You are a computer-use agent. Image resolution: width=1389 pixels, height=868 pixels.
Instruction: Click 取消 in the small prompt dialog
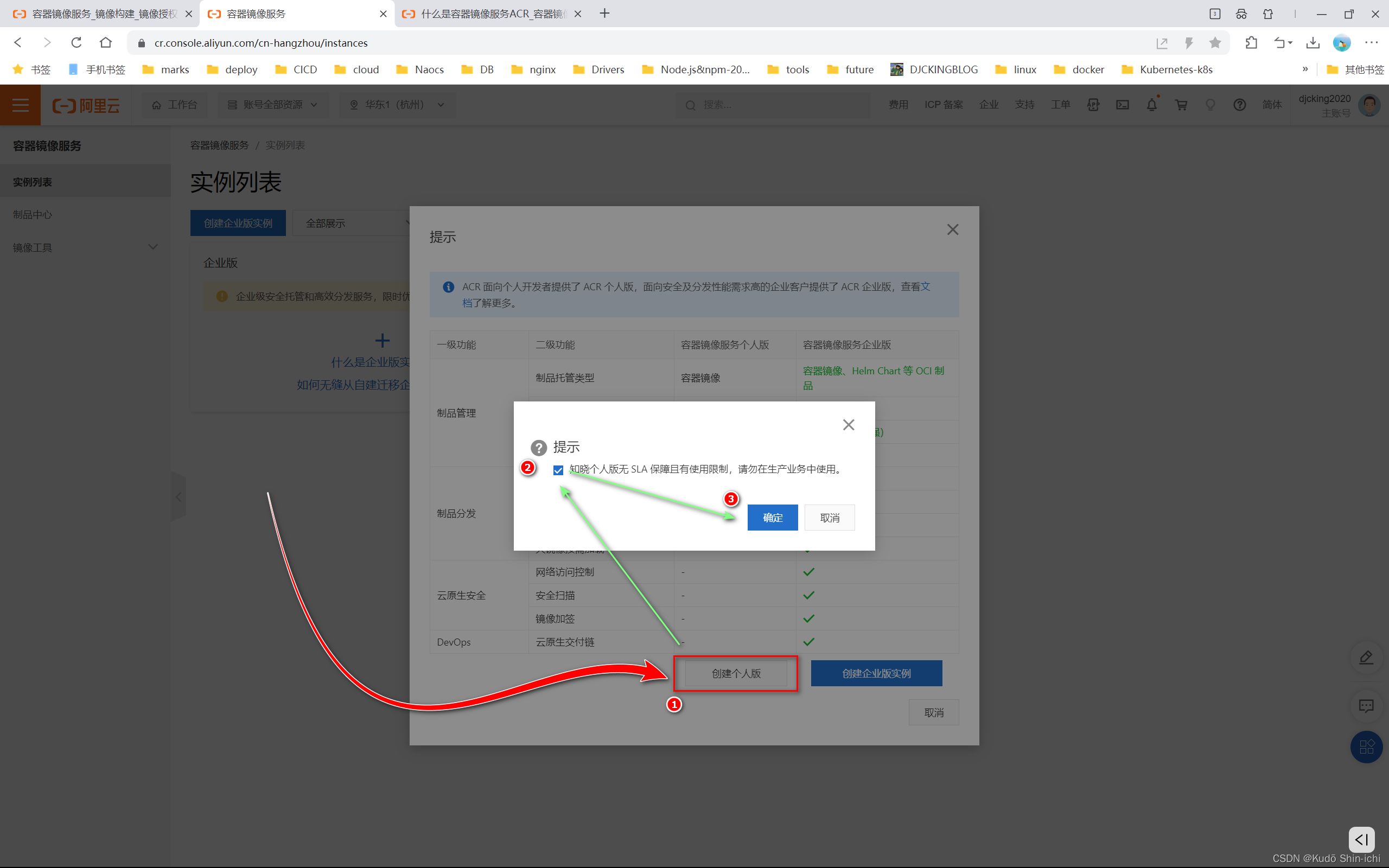[830, 517]
